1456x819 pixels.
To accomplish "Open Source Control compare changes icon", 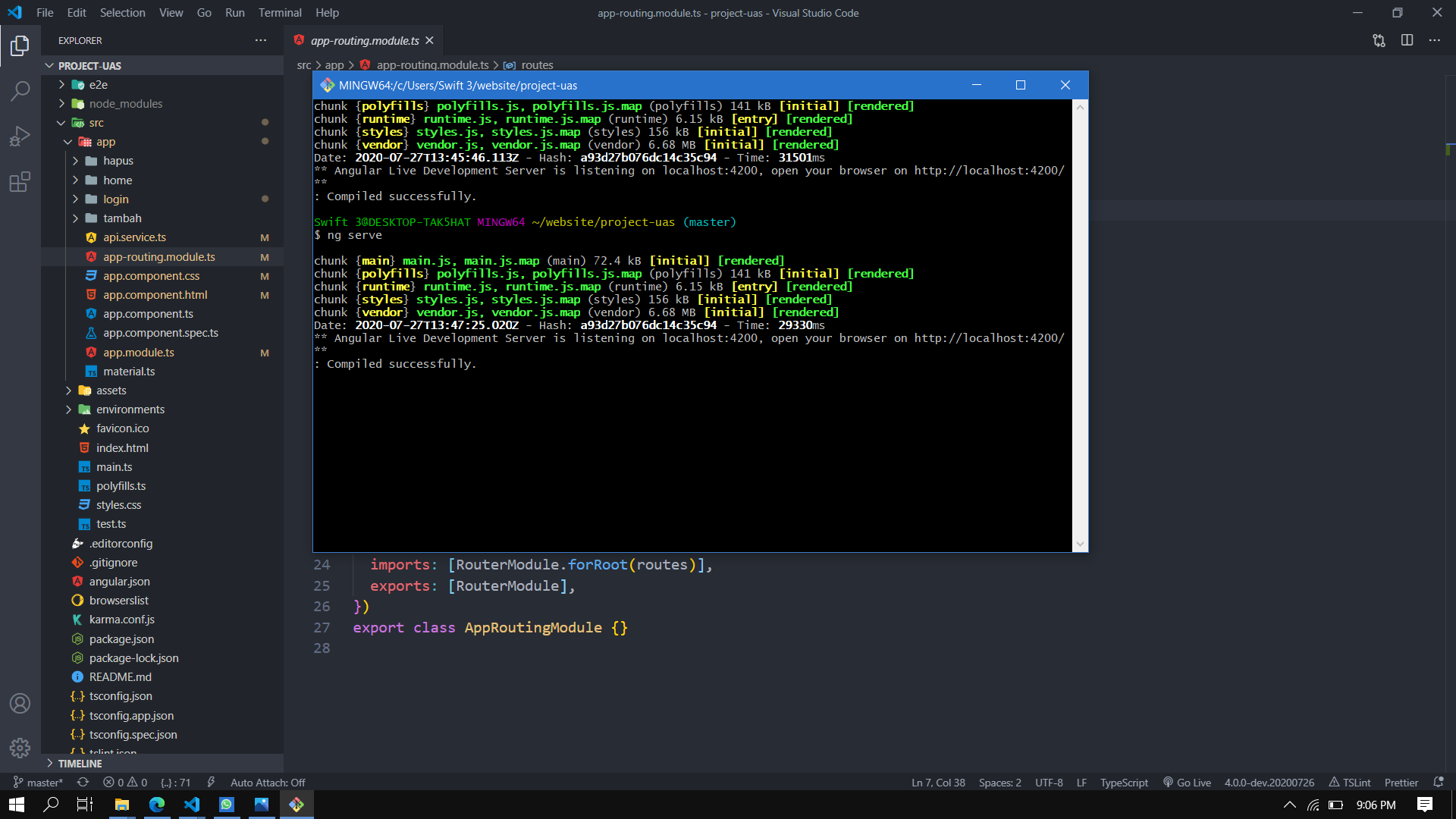I will point(1379,40).
